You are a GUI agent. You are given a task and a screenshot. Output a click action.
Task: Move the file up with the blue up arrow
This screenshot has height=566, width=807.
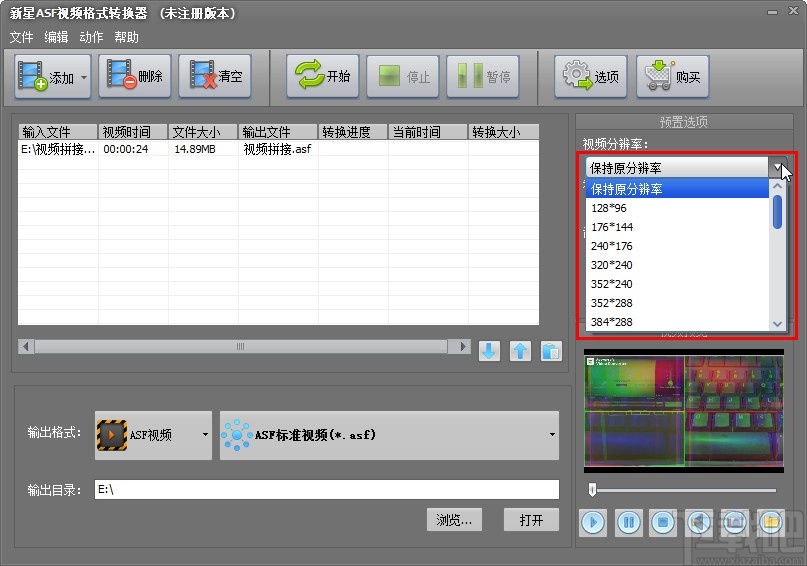click(x=520, y=351)
